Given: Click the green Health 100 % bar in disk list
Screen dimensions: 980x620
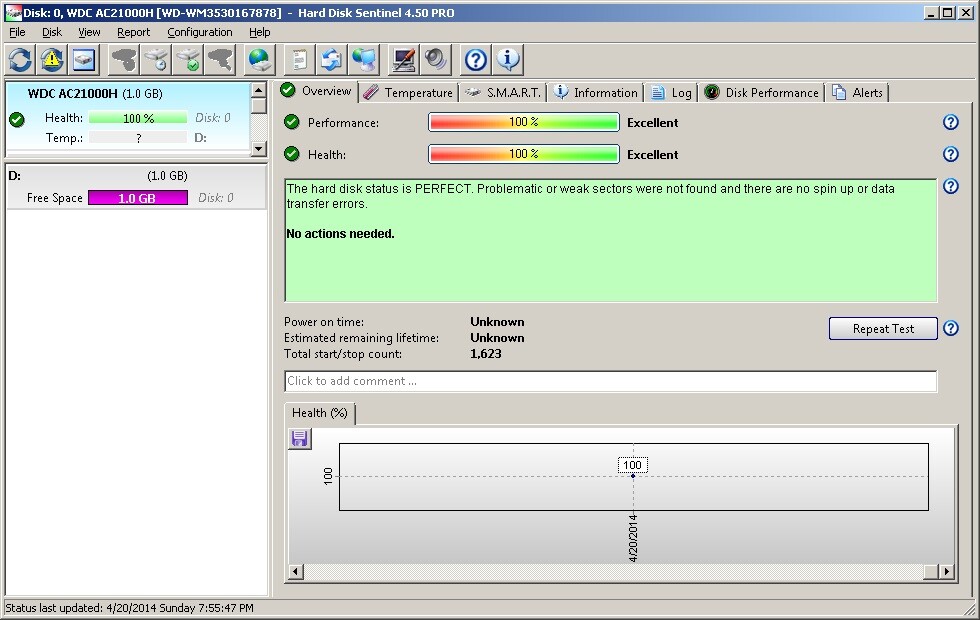Looking at the screenshot, I should click(x=138, y=118).
